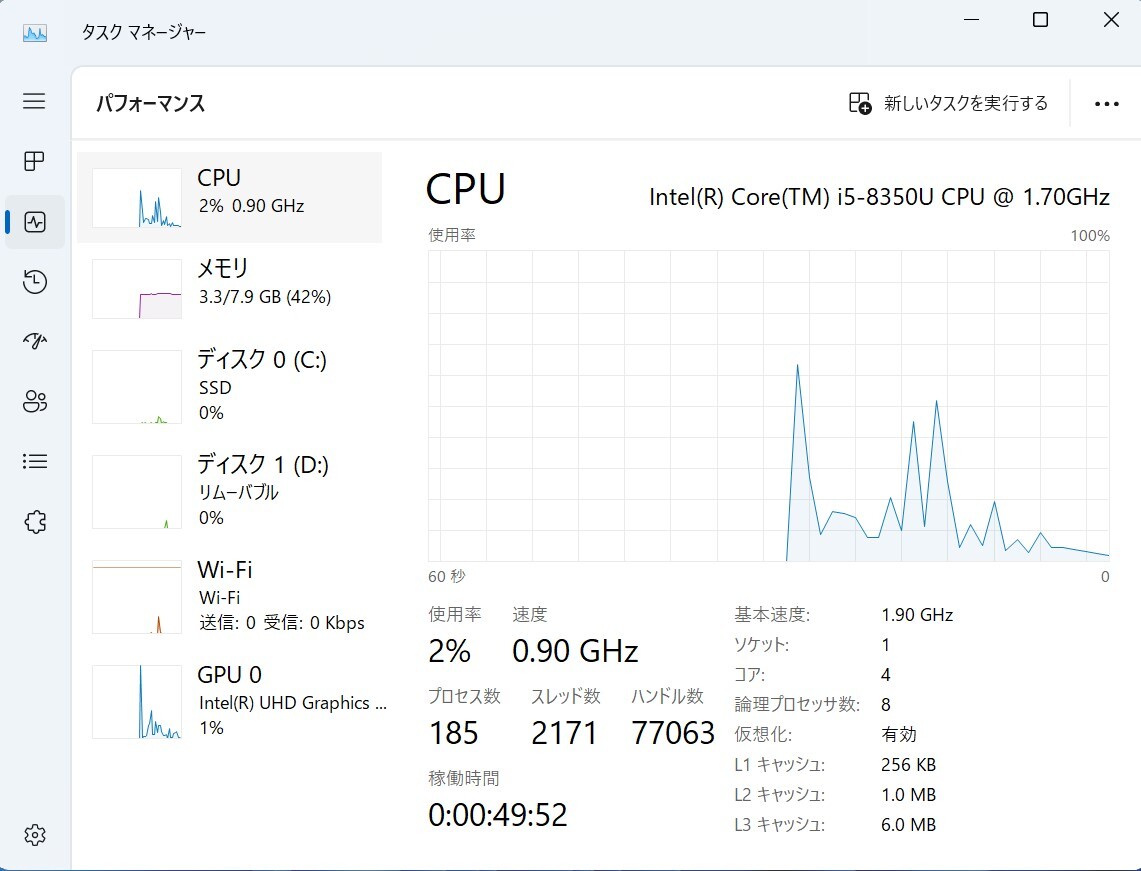Open the Startup apps gauge icon
The image size is (1141, 871).
pos(34,341)
